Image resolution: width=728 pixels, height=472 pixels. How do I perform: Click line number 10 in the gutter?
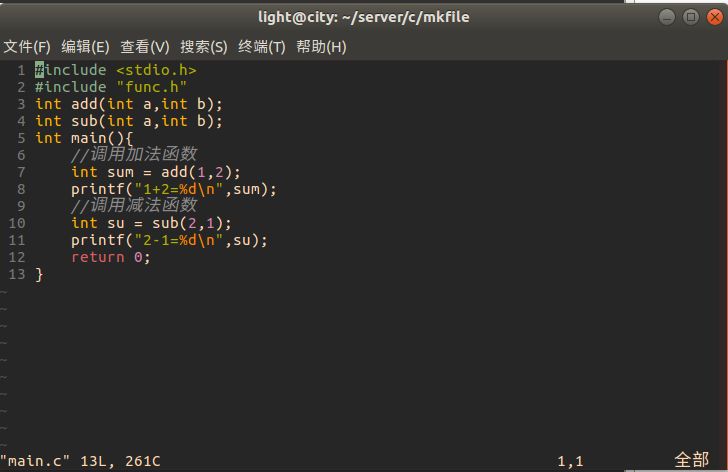tap(17, 223)
